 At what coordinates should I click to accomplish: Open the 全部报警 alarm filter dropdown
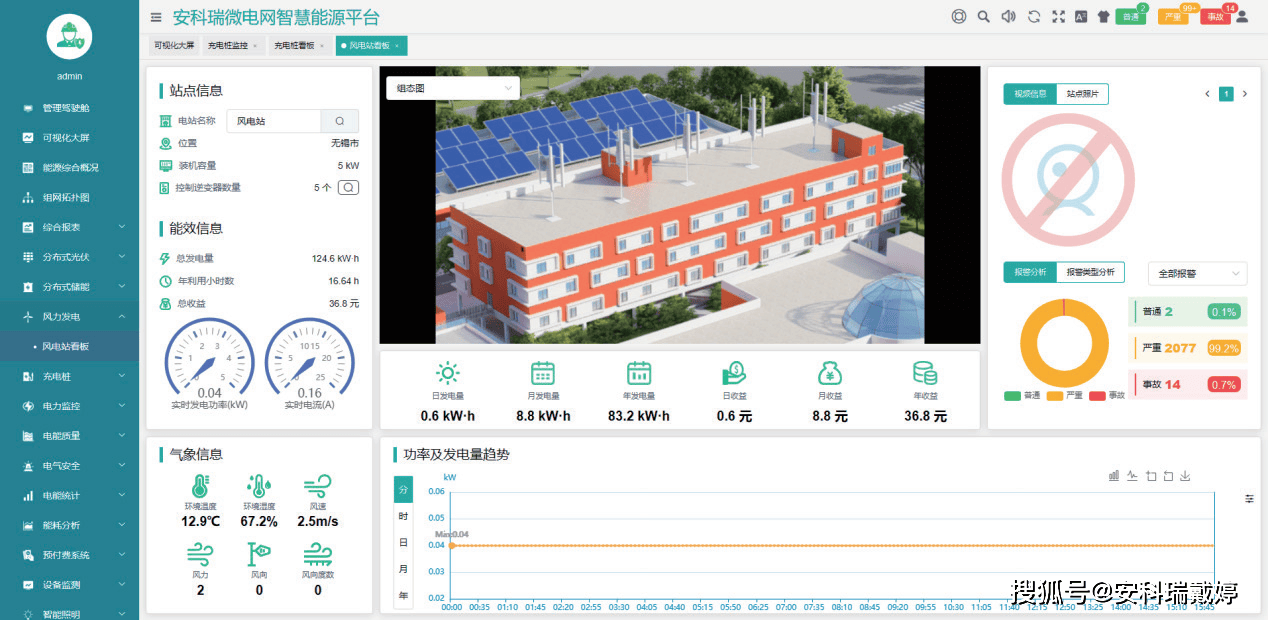[x=1197, y=273]
